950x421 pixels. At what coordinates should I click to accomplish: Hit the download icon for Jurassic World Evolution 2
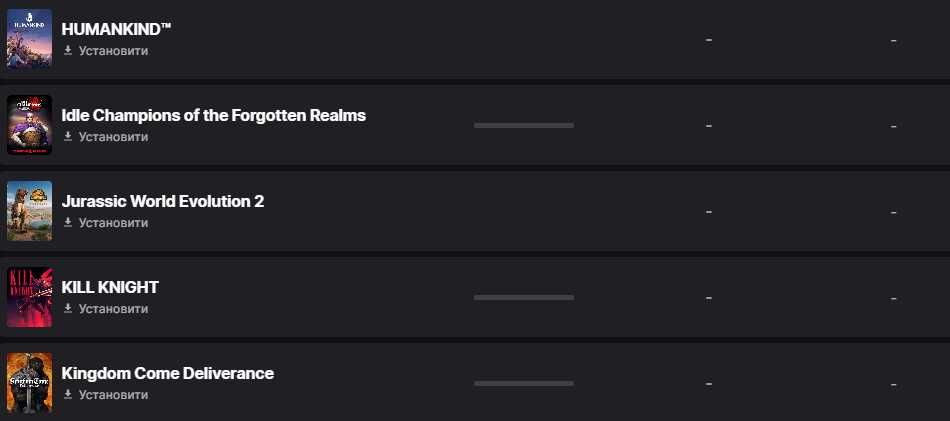pyautogui.click(x=68, y=223)
